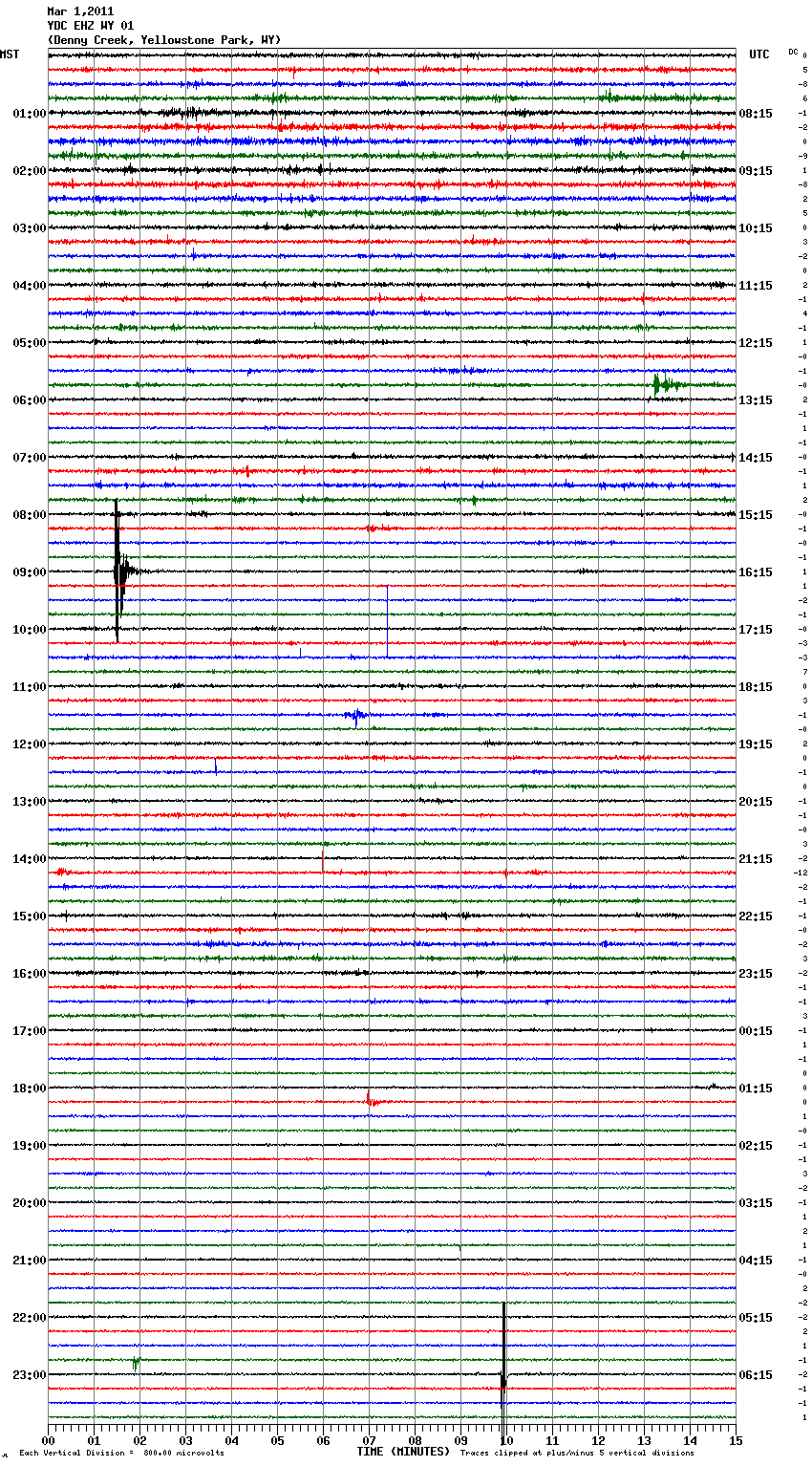Select the 18:00 MST time label
Image resolution: width=812 pixels, height=1466 pixels.
tap(30, 1089)
